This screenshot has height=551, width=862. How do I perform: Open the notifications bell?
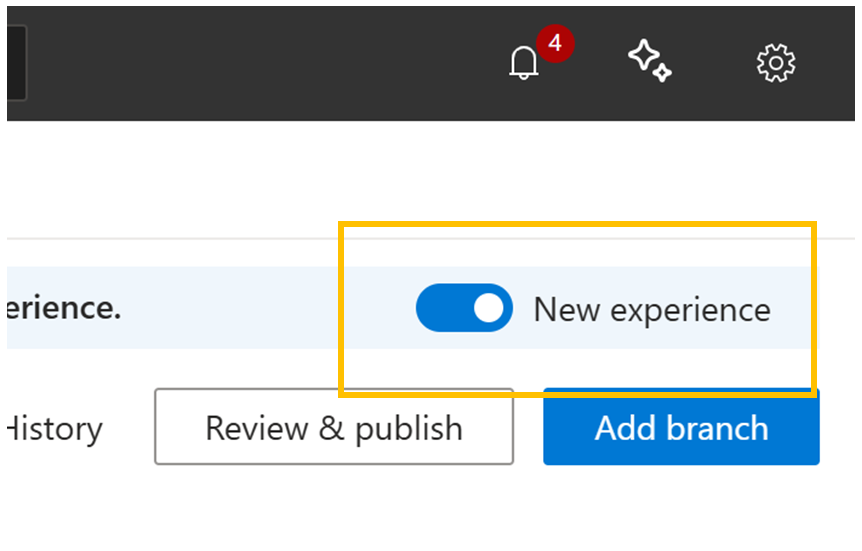[523, 64]
